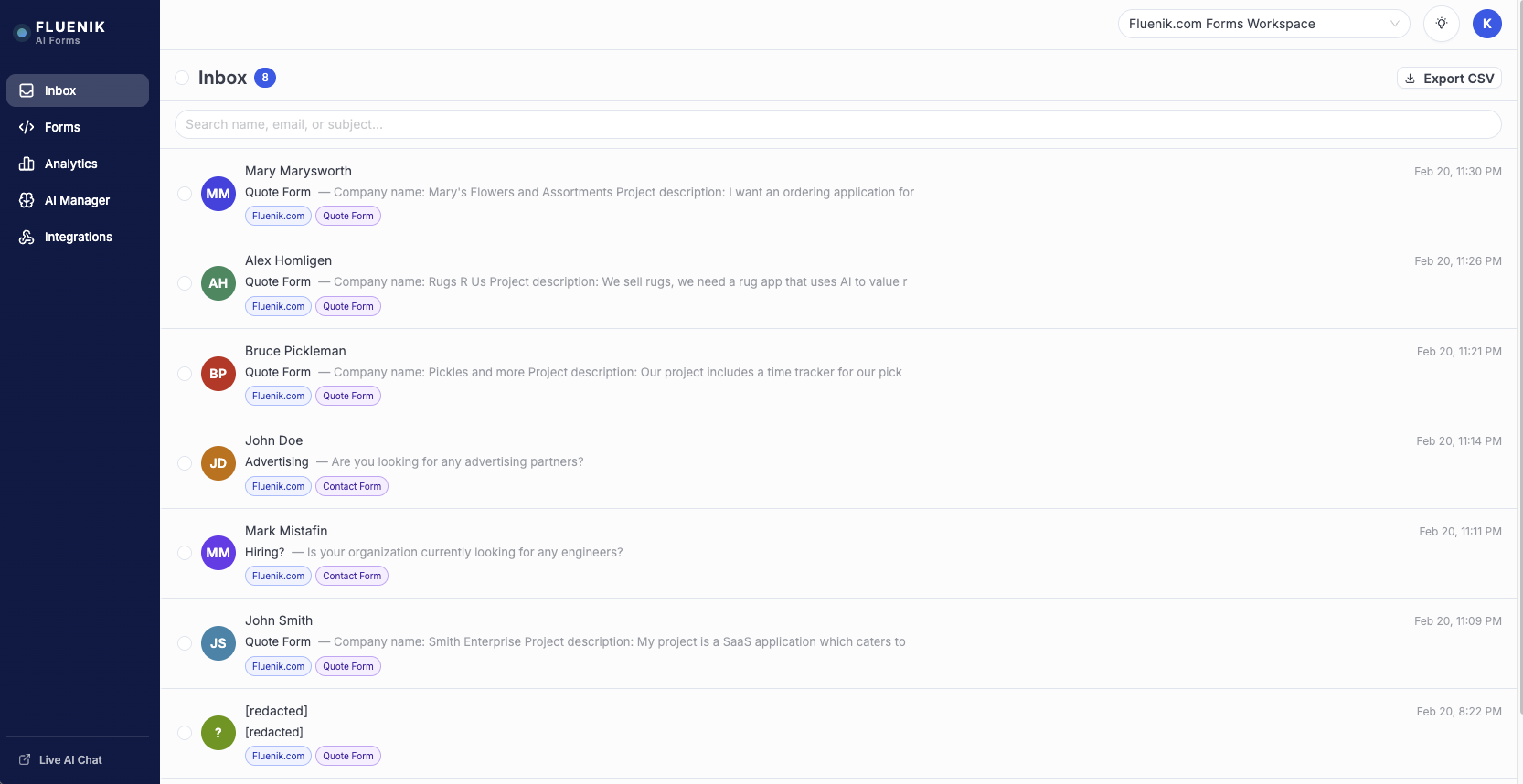The width and height of the screenshot is (1523, 784).
Task: Select the John Doe message checkbox
Action: tap(185, 463)
